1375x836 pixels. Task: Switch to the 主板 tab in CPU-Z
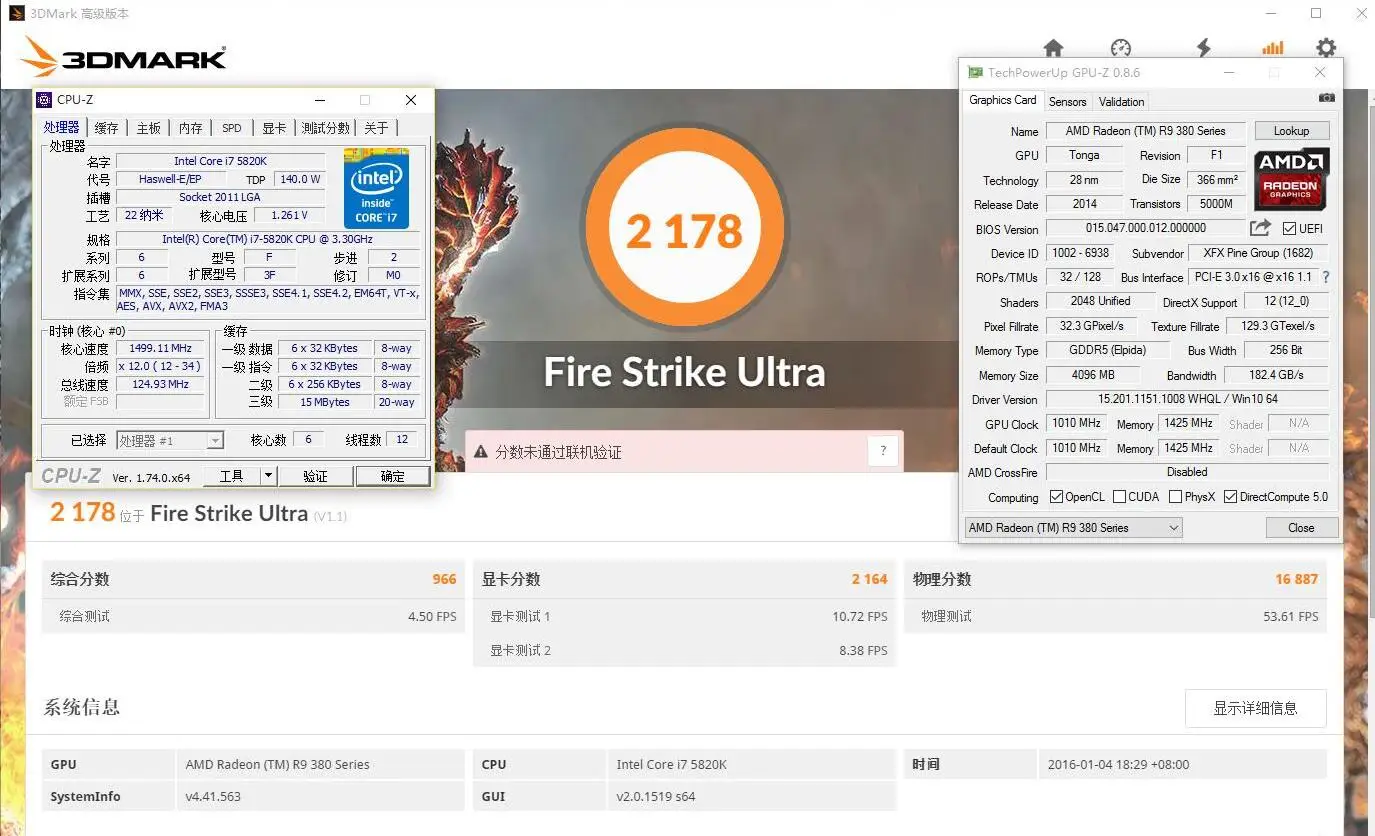148,128
